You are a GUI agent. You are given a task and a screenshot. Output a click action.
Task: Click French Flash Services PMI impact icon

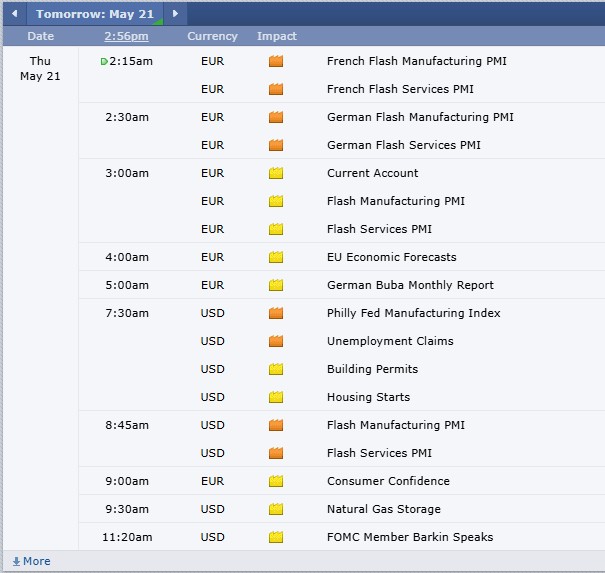click(276, 89)
